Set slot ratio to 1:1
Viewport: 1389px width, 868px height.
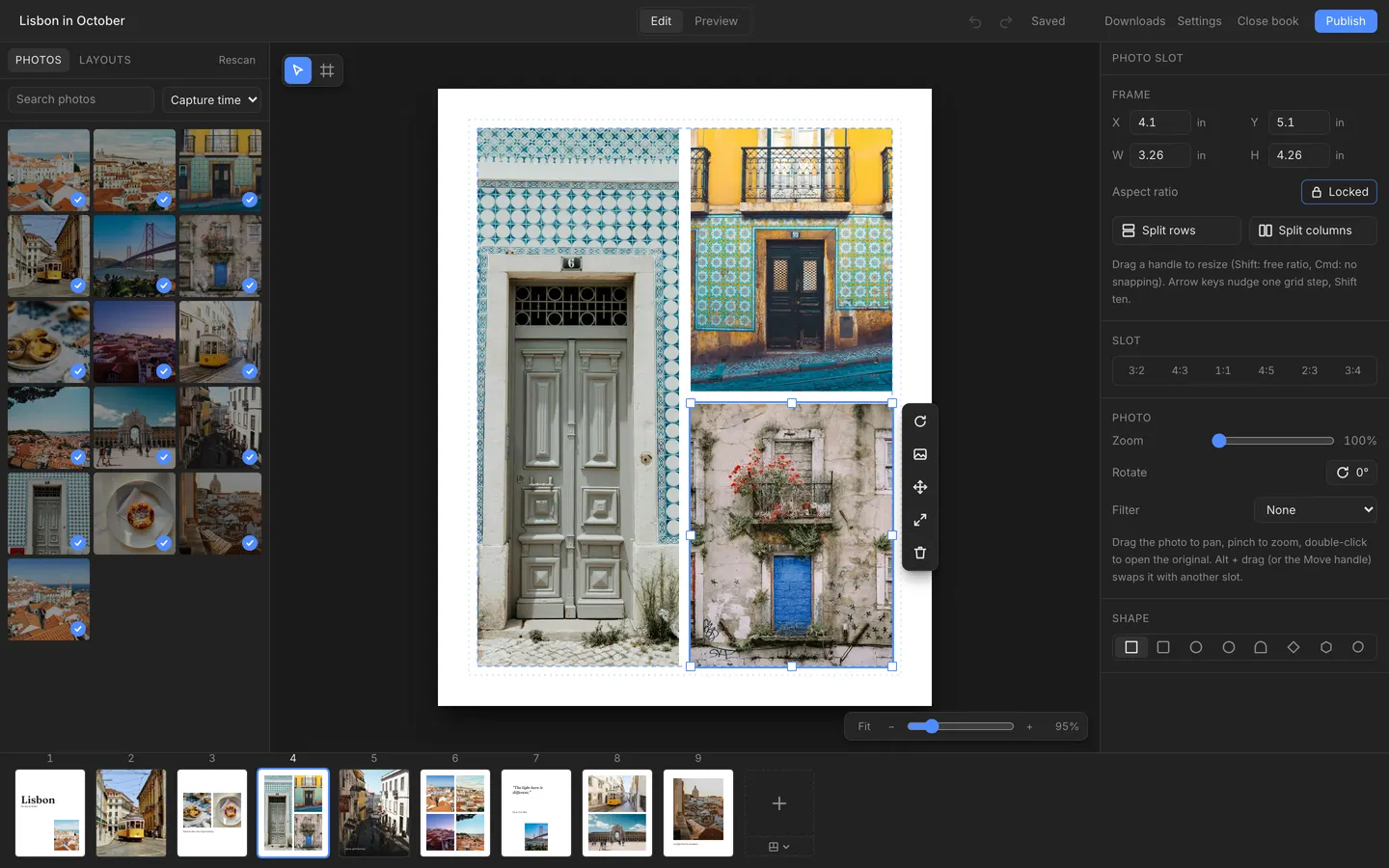(1223, 370)
